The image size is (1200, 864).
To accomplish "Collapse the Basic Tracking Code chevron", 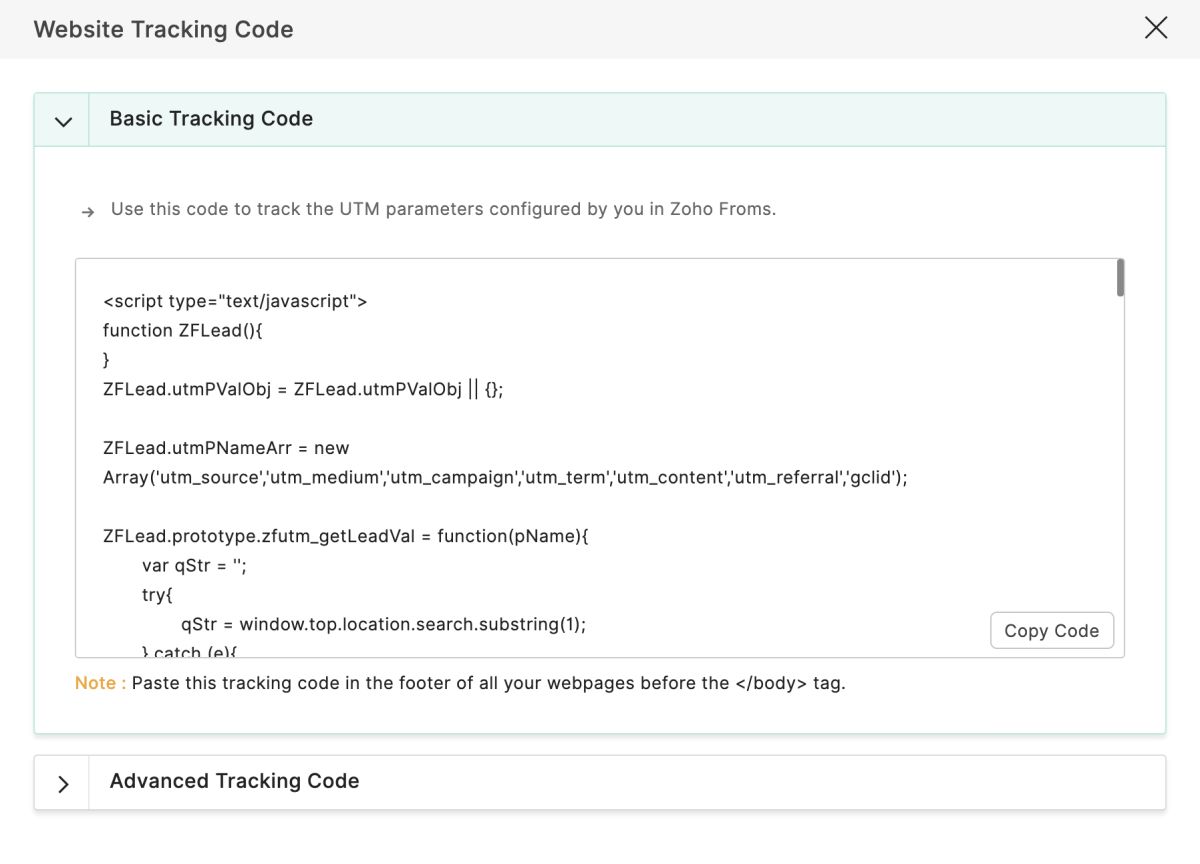I will point(63,121).
